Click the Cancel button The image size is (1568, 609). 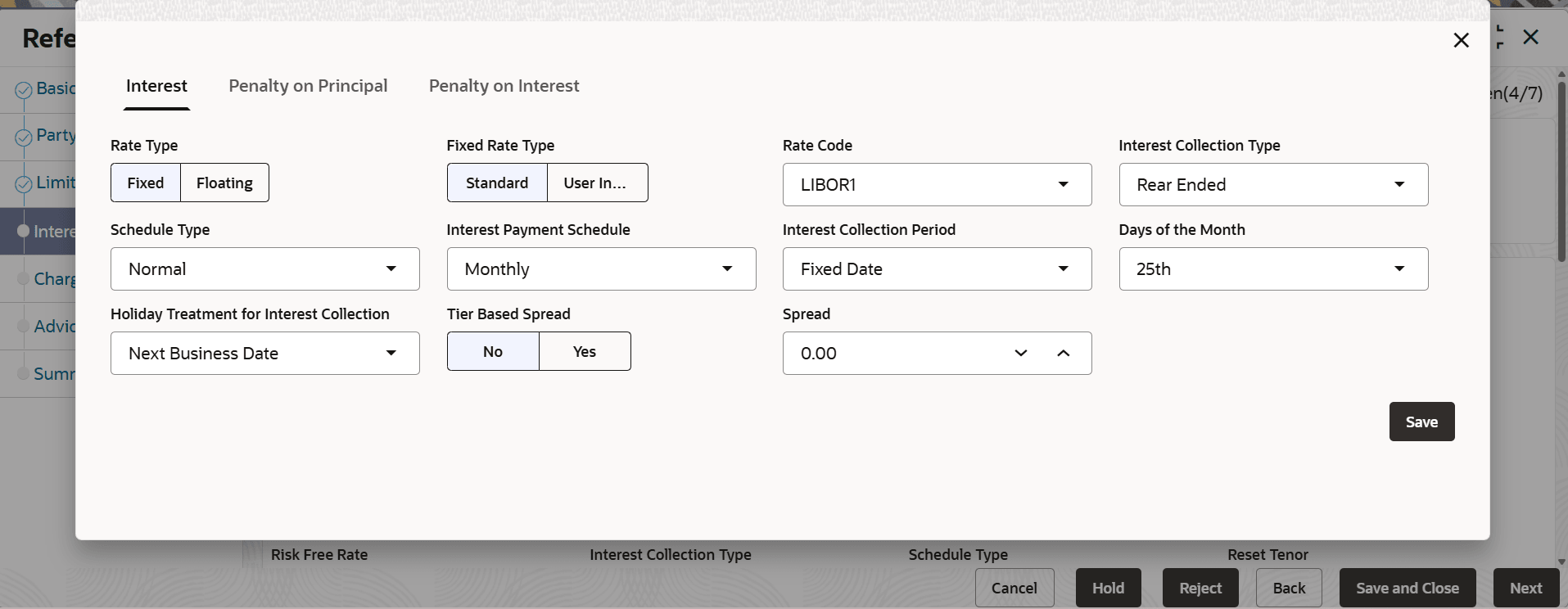(x=1014, y=588)
